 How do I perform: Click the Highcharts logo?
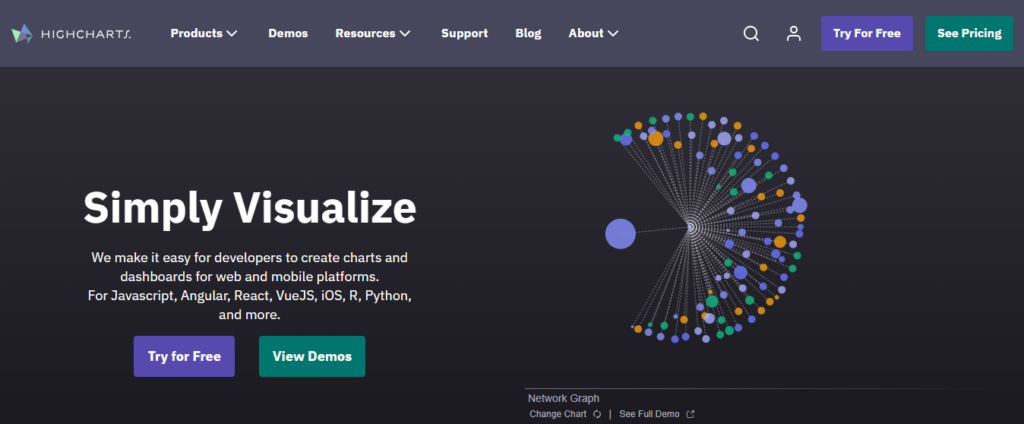pyautogui.click(x=70, y=33)
